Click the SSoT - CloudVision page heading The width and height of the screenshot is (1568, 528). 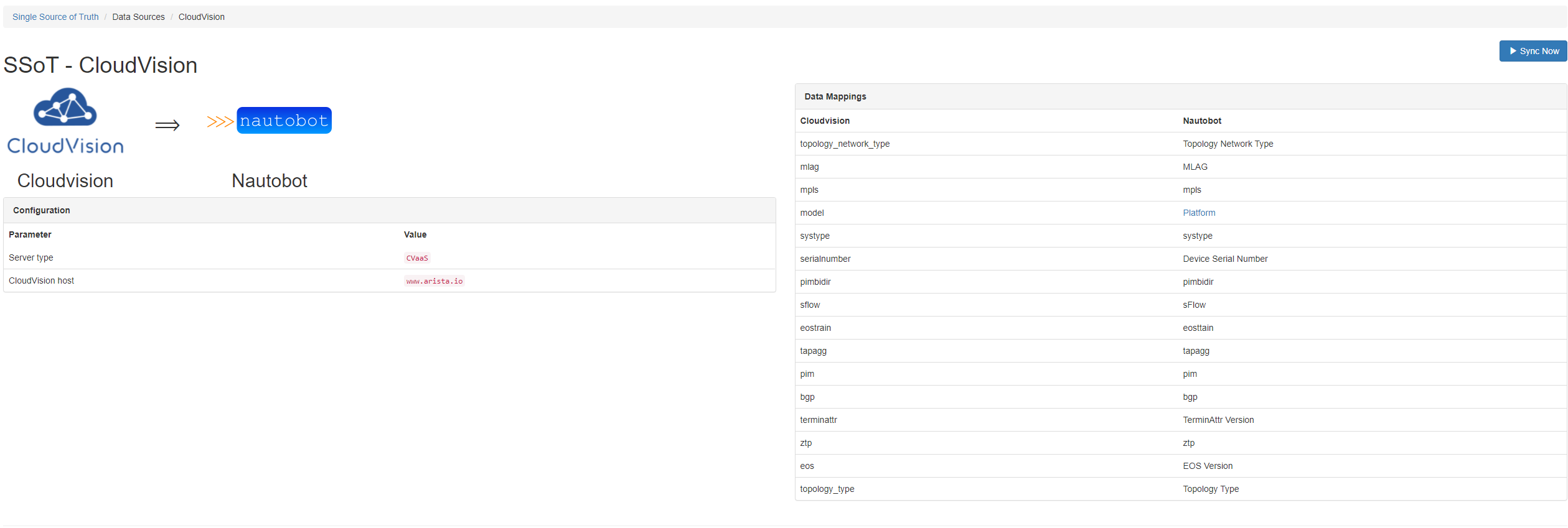(x=100, y=65)
